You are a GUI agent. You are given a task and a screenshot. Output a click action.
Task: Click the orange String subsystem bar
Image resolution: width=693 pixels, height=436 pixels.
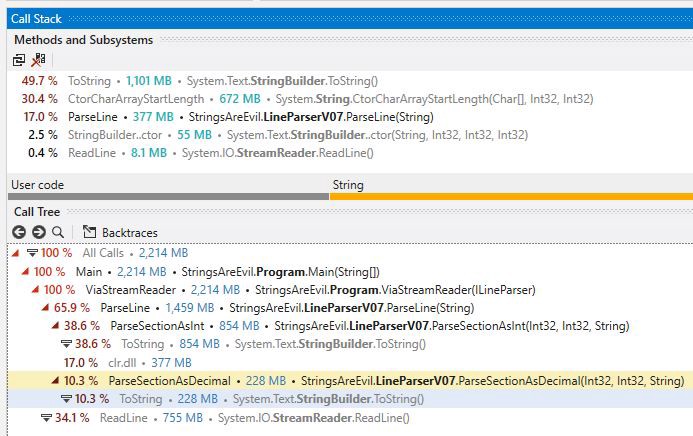(x=510, y=196)
